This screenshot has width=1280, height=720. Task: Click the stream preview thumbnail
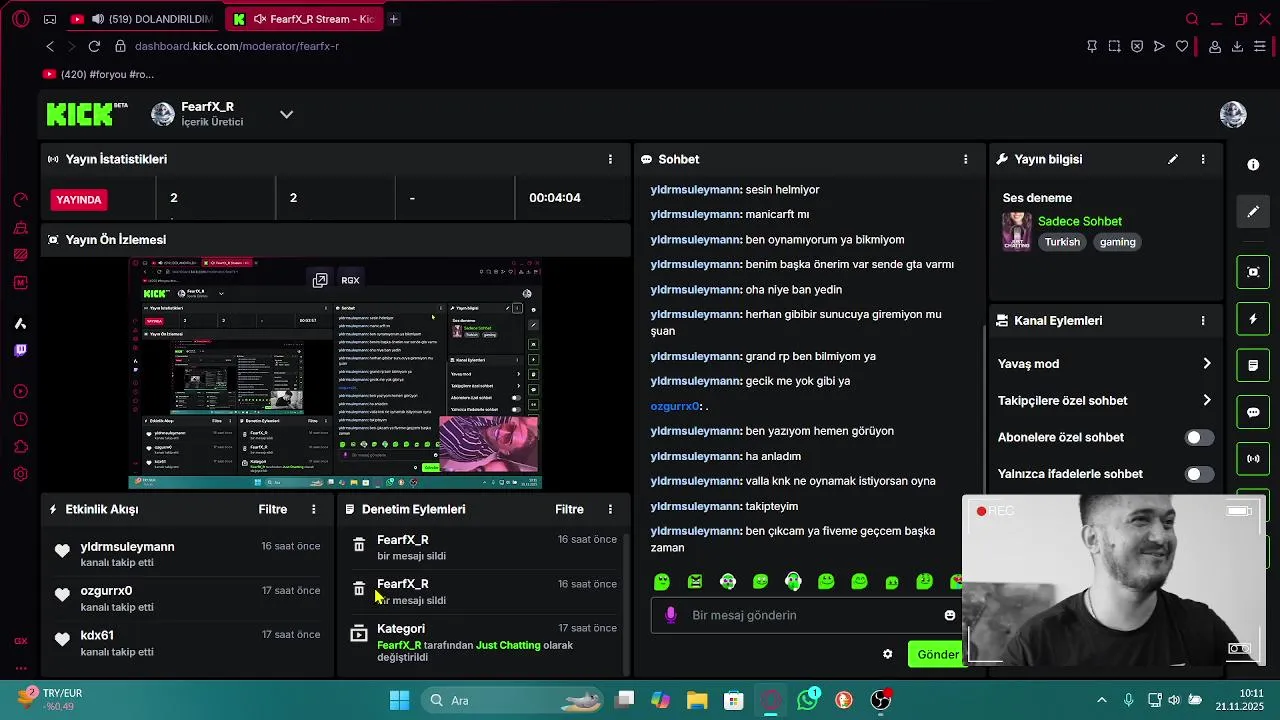[335, 374]
